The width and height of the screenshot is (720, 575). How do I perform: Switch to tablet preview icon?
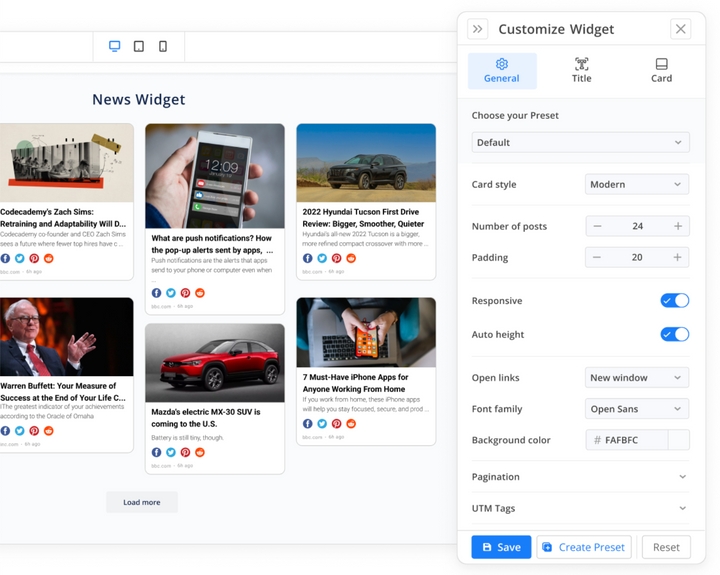pyautogui.click(x=139, y=46)
